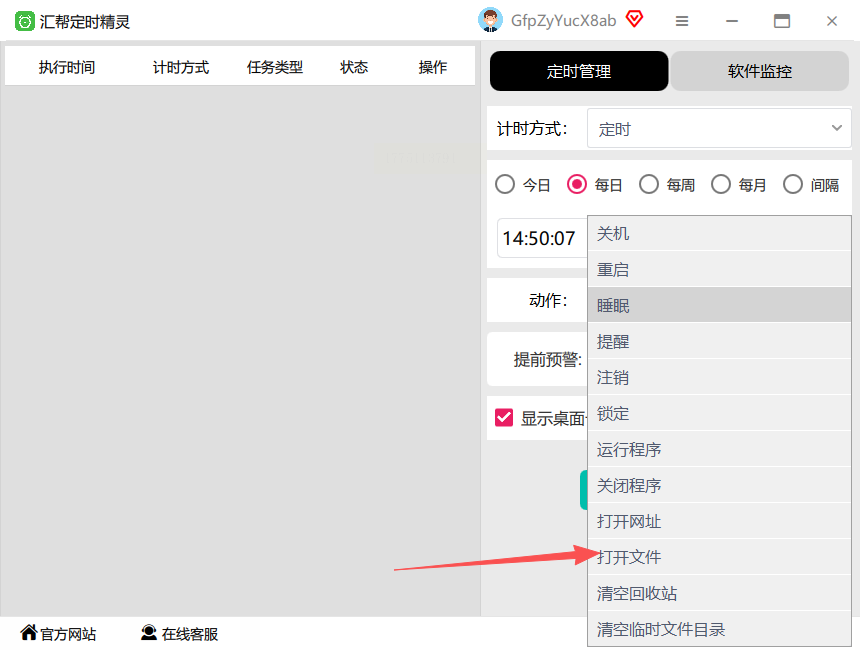
Task: Click the 计时方式 column header in task table
Action: coord(181,67)
